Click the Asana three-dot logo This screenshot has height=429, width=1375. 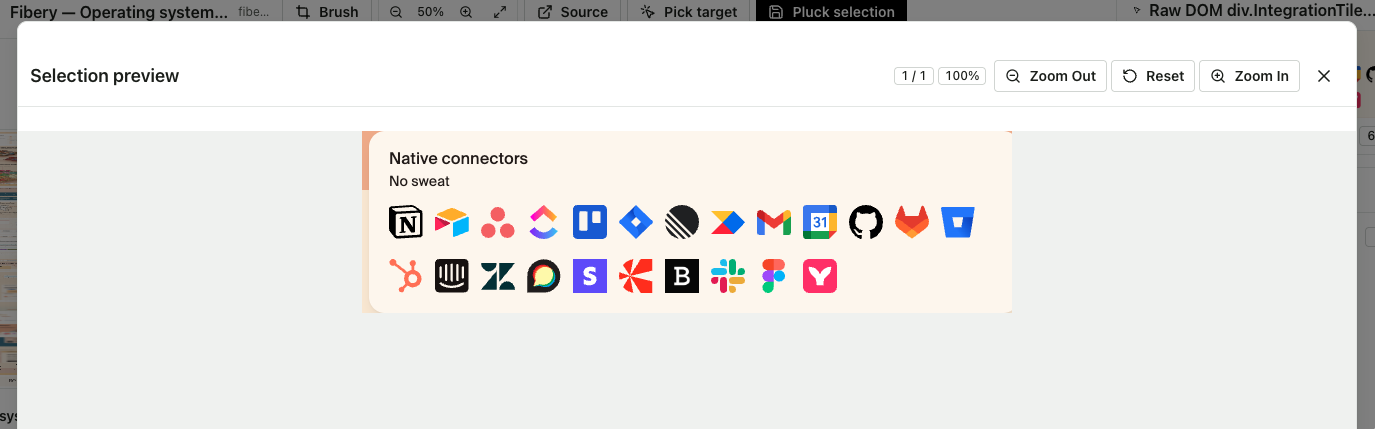click(498, 222)
